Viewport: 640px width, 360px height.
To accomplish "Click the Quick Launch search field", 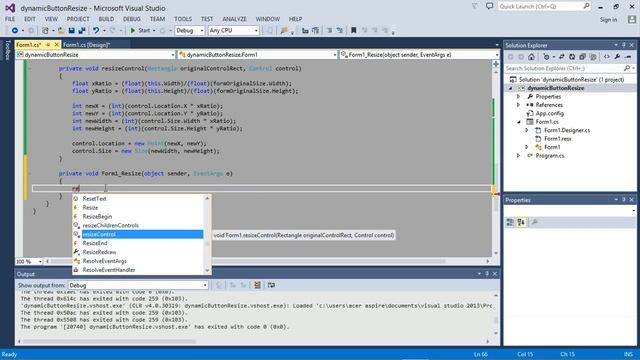I will (x=544, y=6).
